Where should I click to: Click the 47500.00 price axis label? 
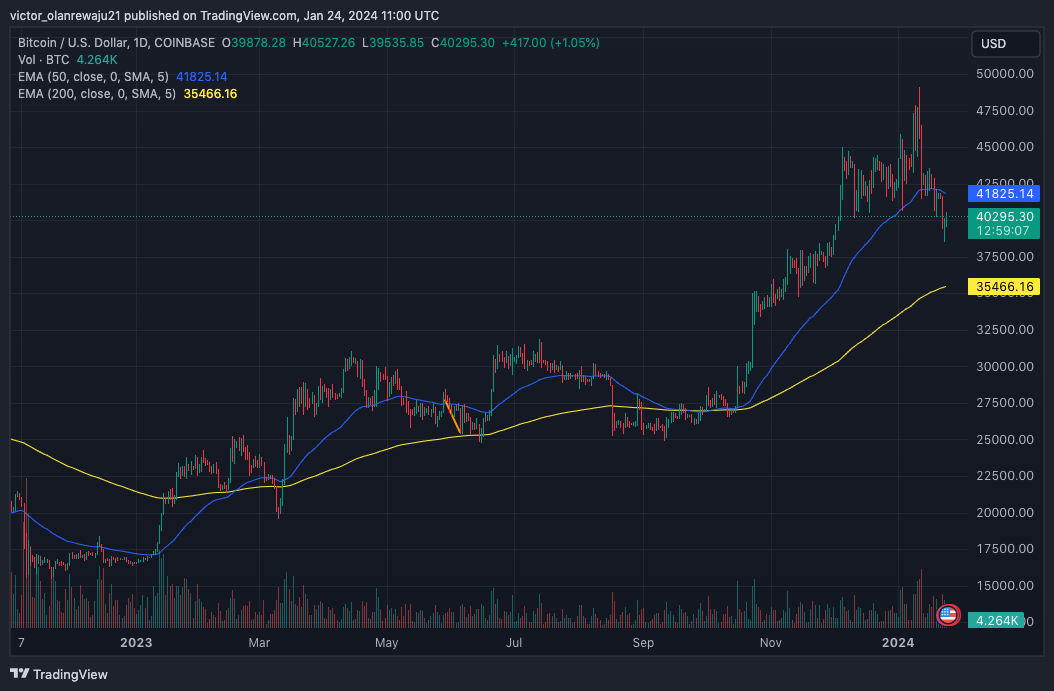point(1005,110)
